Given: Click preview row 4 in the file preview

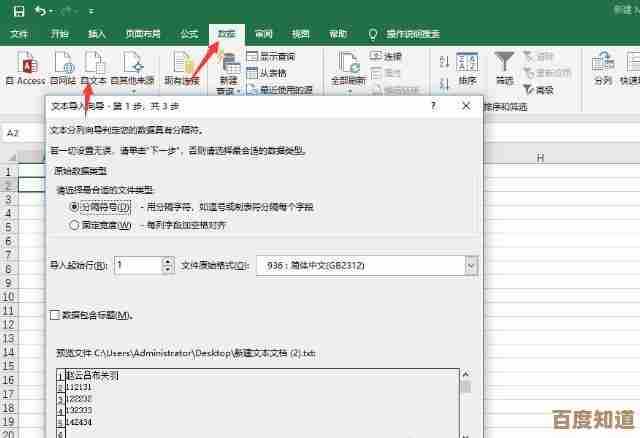Looking at the screenshot, I should [x=79, y=410].
